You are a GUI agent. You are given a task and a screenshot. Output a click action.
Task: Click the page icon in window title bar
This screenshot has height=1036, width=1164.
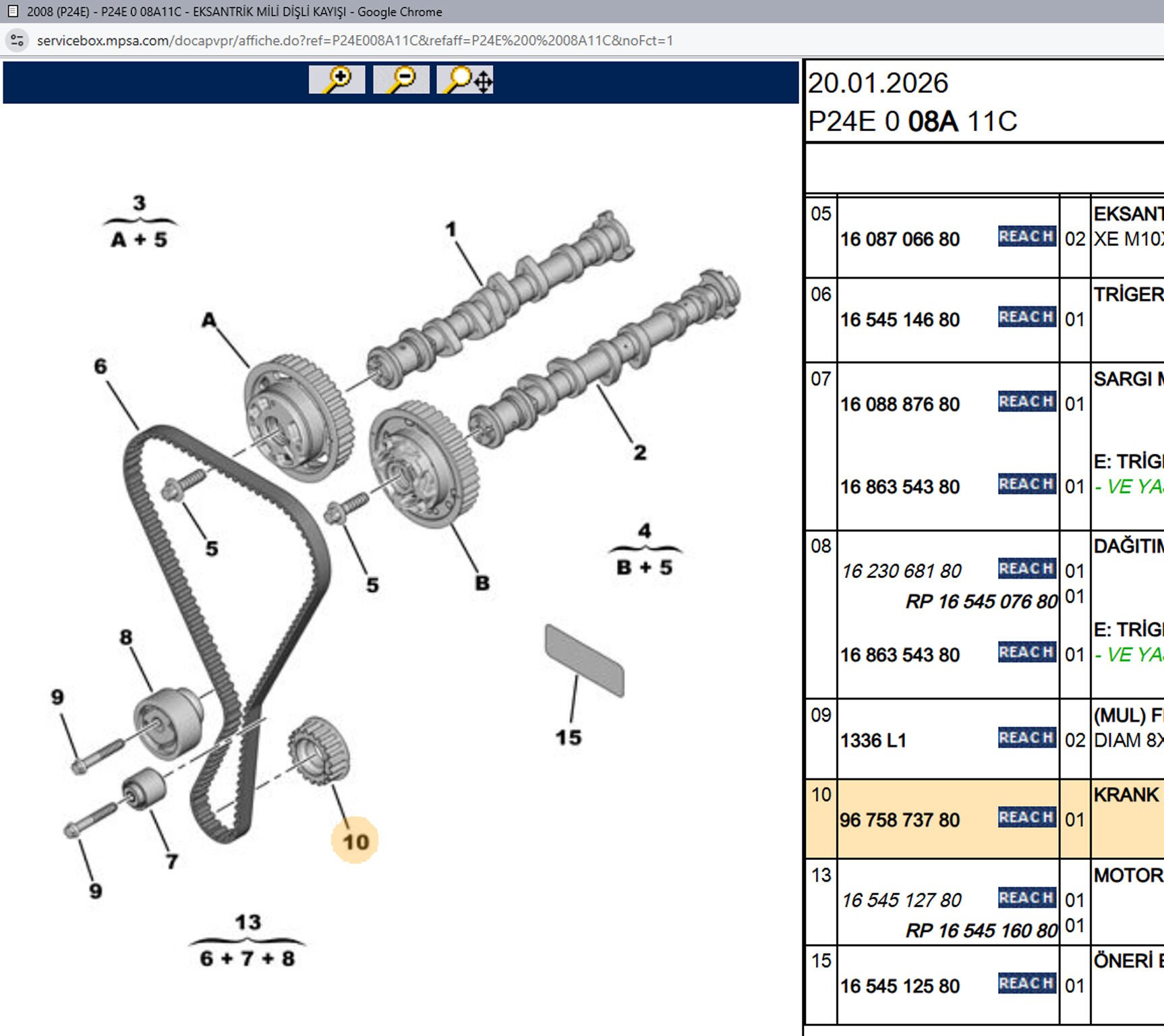click(13, 11)
